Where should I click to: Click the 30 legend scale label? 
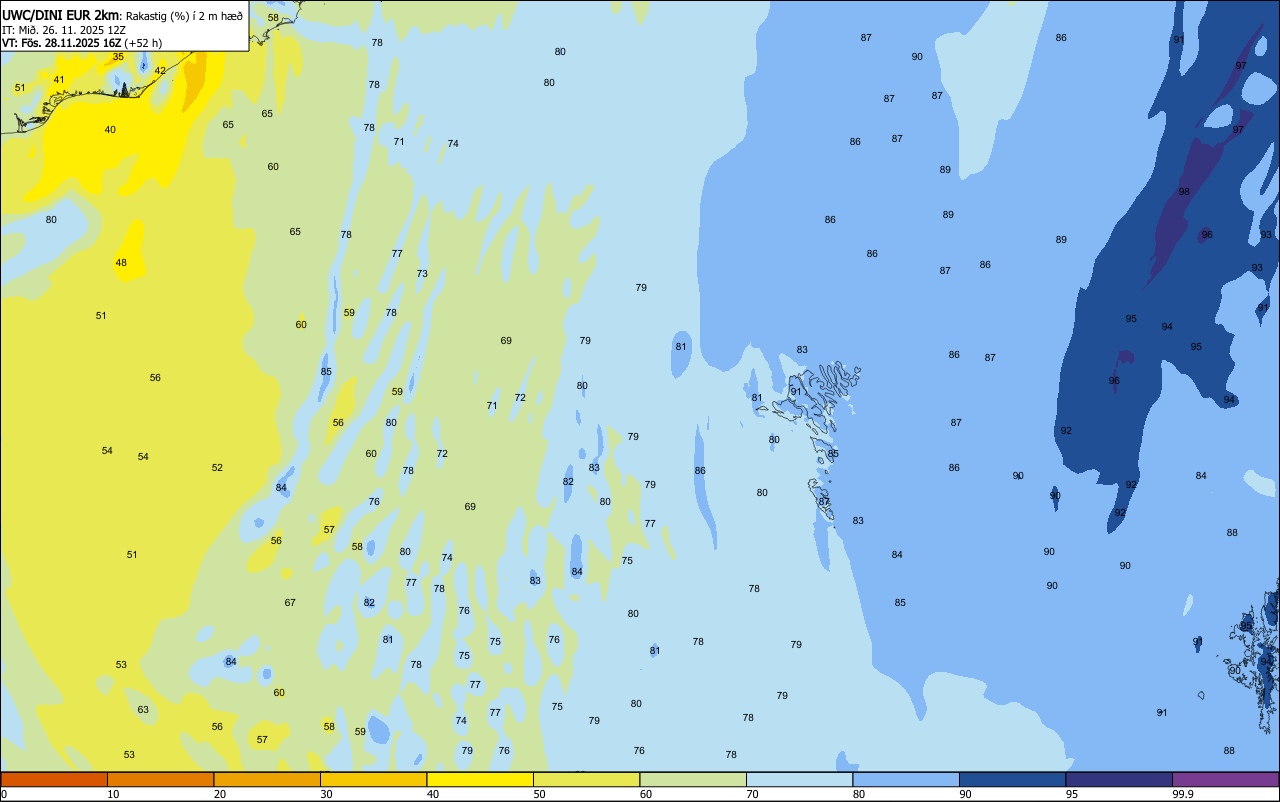pyautogui.click(x=326, y=794)
